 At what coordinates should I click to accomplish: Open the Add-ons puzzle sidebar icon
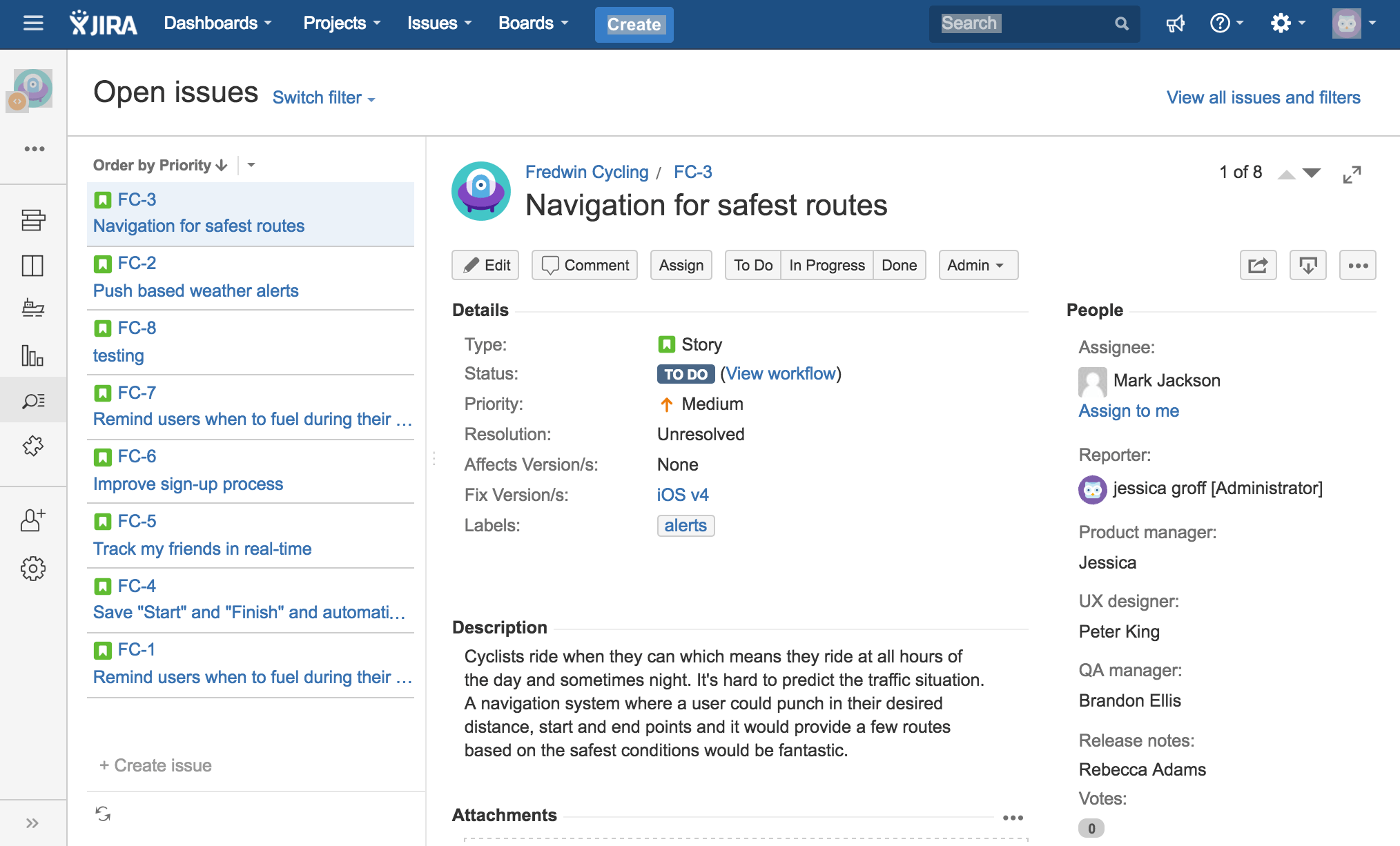pyautogui.click(x=33, y=446)
